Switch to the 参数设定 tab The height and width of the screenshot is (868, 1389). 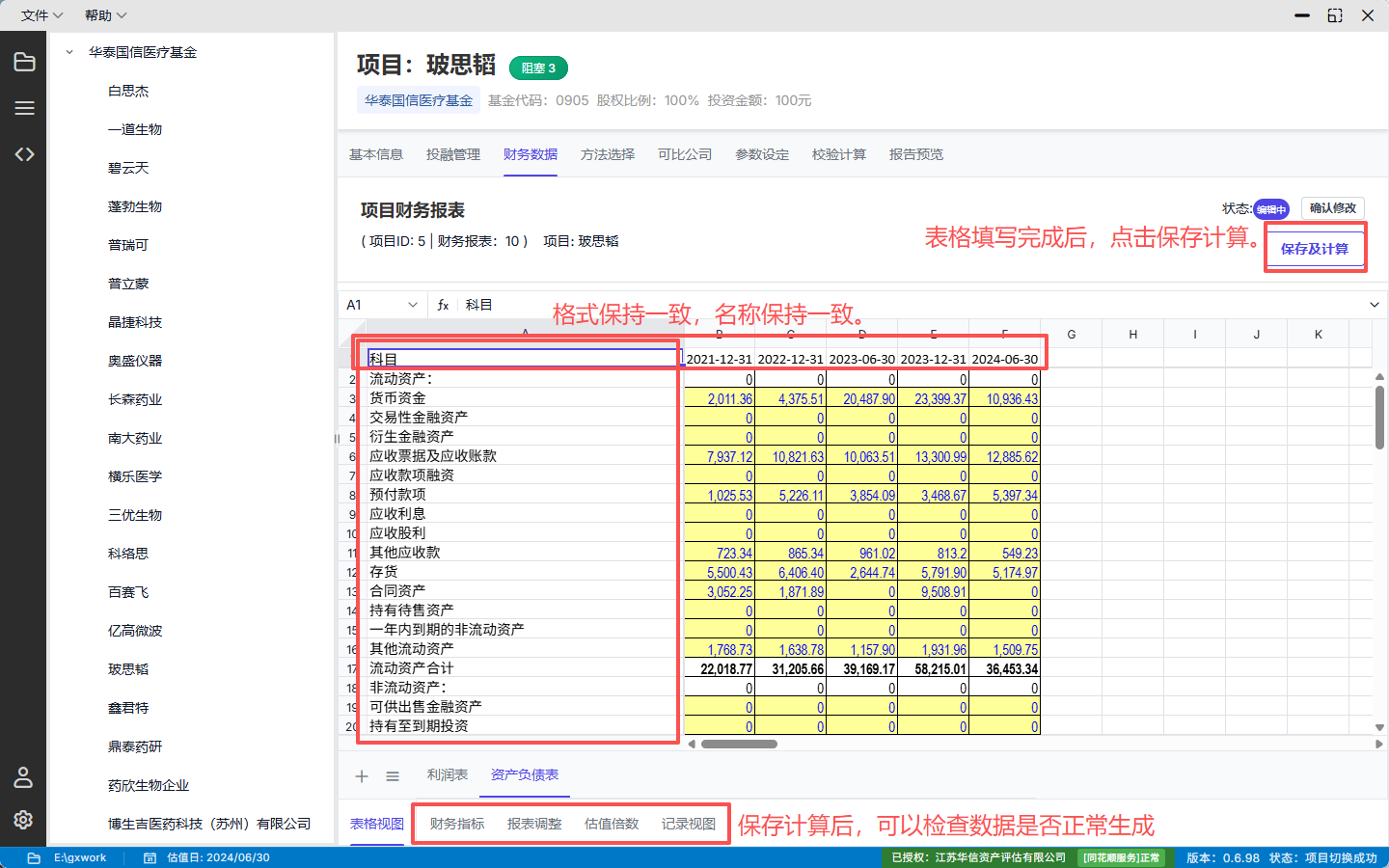click(762, 154)
